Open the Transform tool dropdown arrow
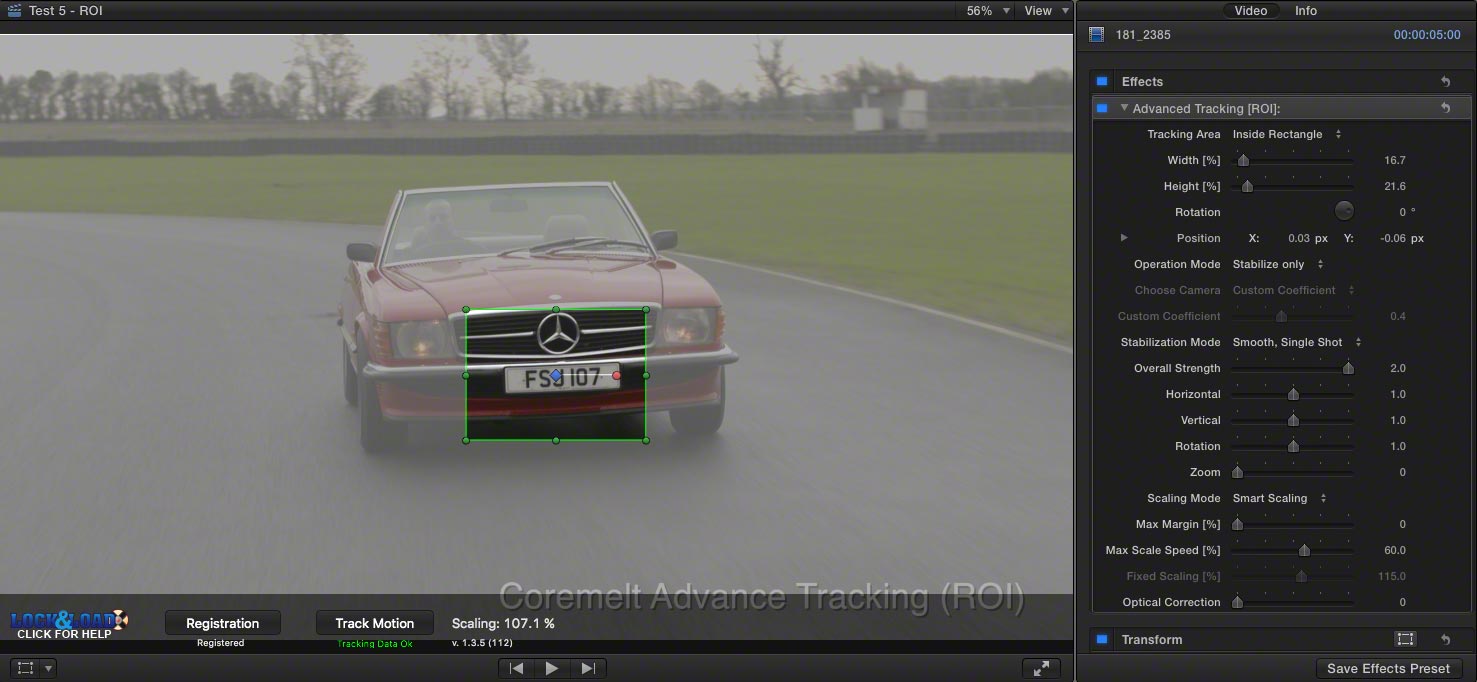The image size is (1477, 682). [48, 668]
